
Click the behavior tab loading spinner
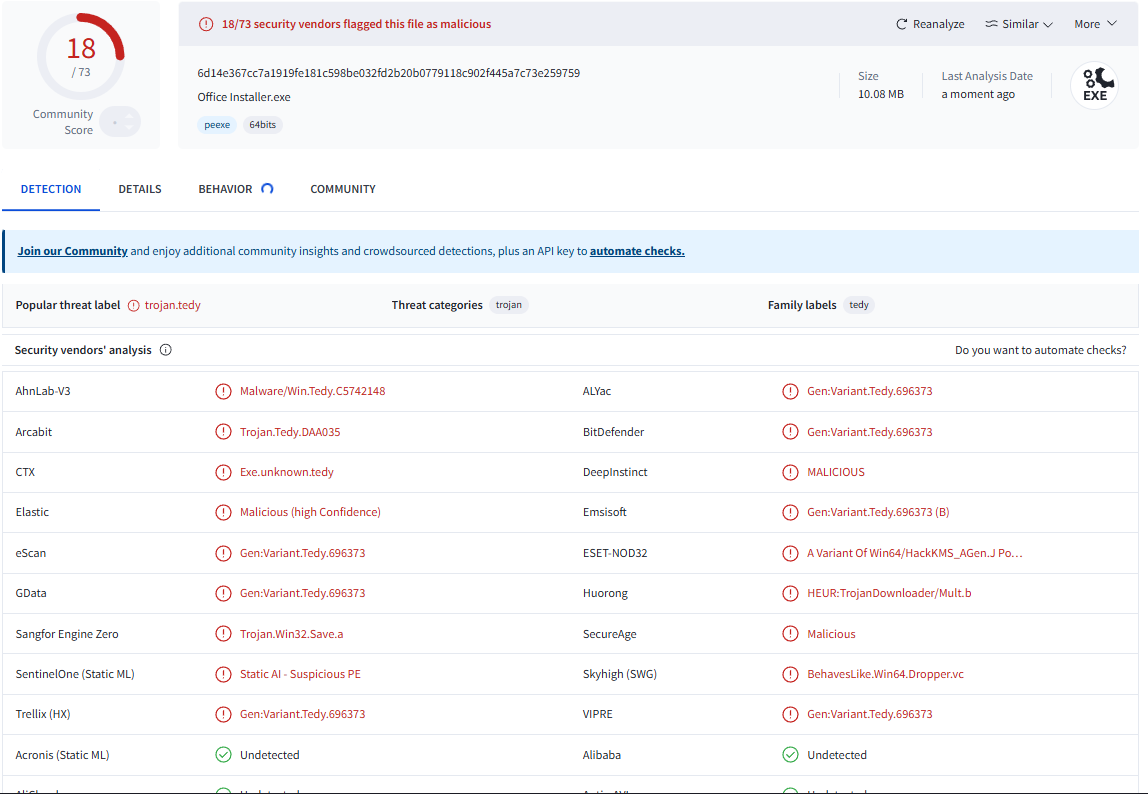click(267, 189)
